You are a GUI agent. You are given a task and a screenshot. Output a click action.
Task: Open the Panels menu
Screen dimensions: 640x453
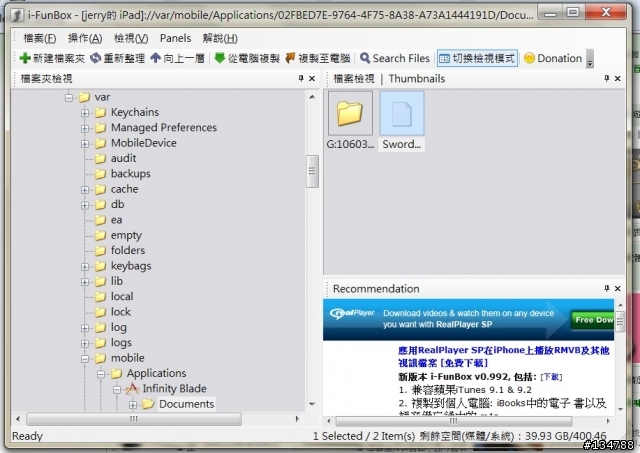[176, 38]
